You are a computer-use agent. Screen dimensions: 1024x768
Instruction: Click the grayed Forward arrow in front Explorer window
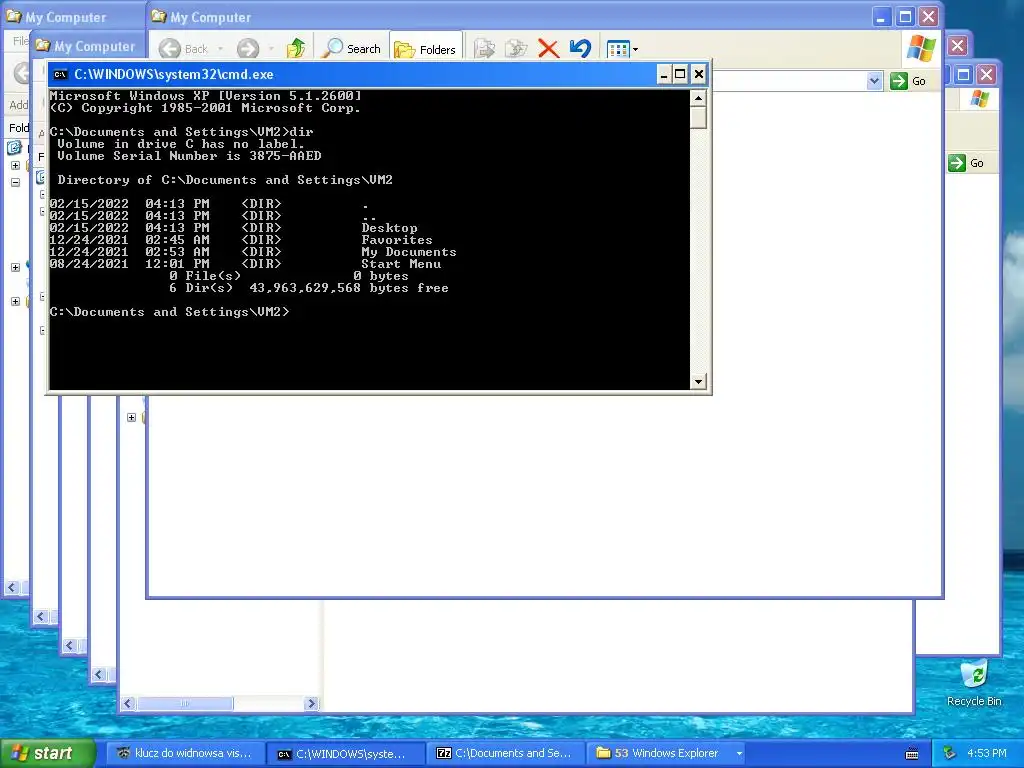248,48
